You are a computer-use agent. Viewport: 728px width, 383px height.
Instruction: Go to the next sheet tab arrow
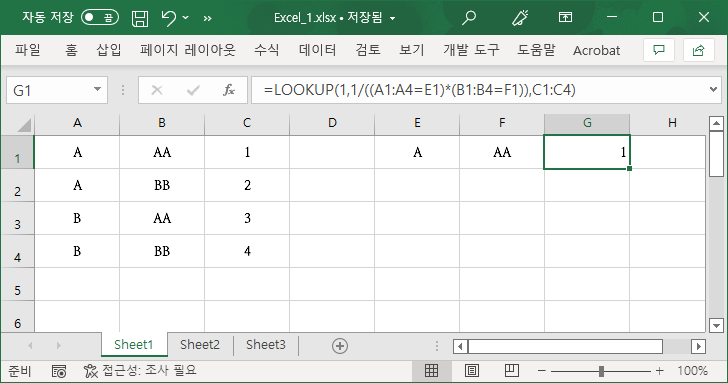click(x=58, y=345)
